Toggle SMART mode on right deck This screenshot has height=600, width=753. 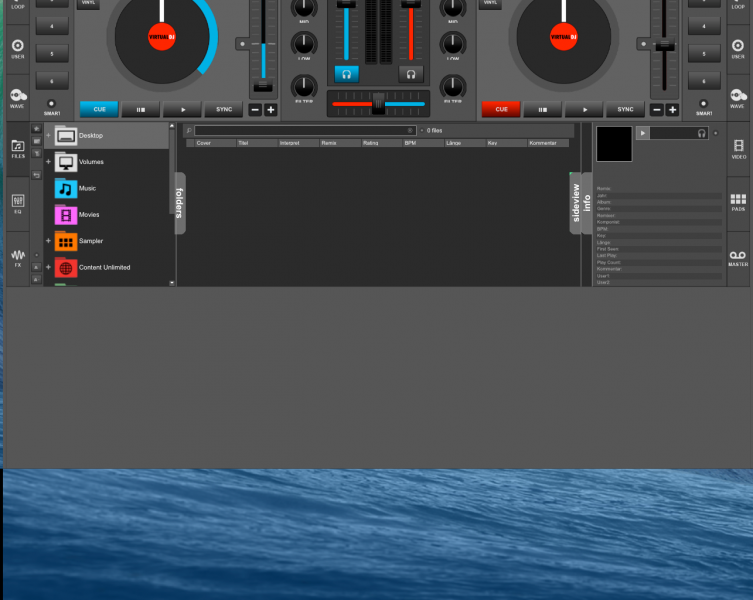[703, 103]
